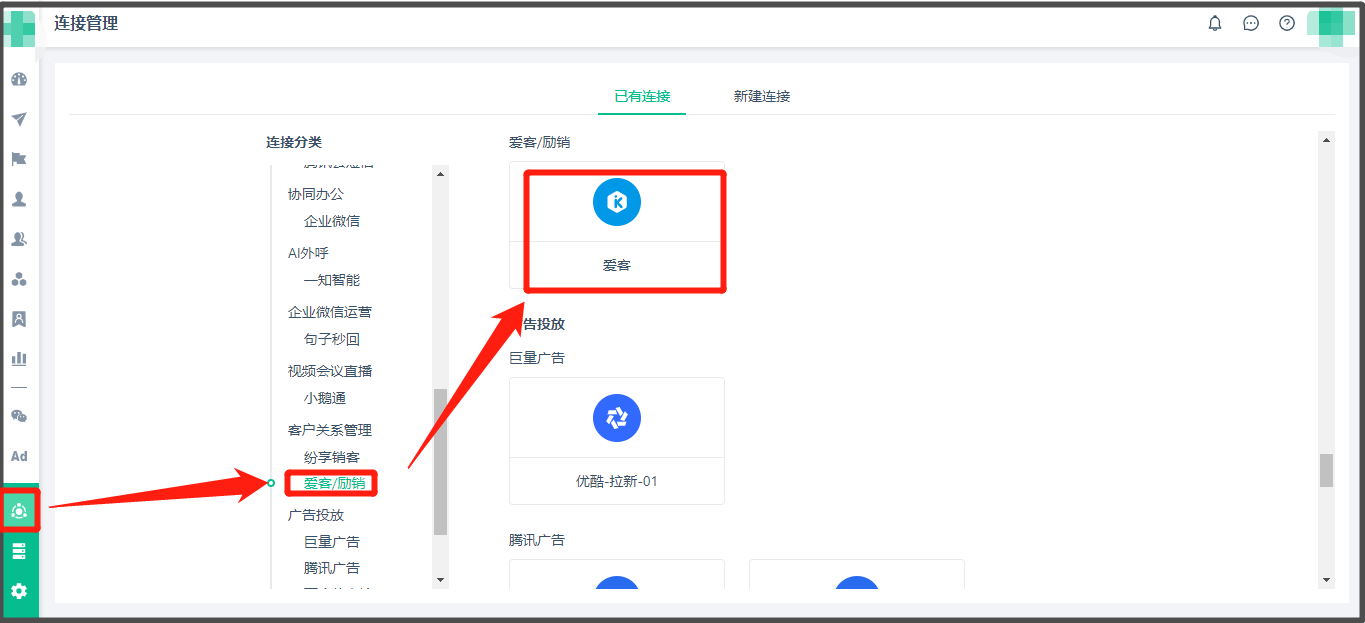Viewport: 1365px width, 623px height.
Task: Open the 爱客 connection card label
Action: point(617,266)
